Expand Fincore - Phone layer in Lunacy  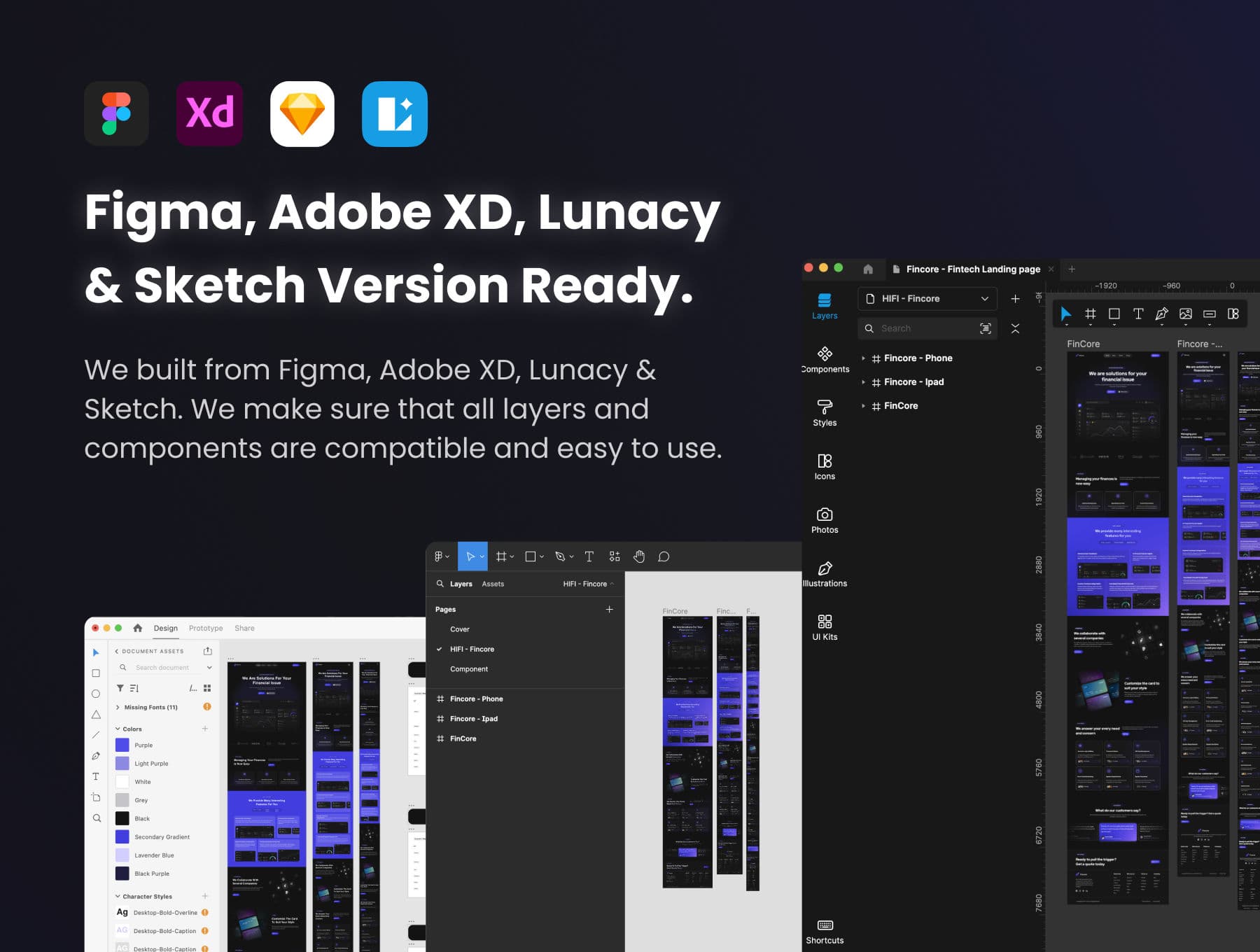pos(863,358)
